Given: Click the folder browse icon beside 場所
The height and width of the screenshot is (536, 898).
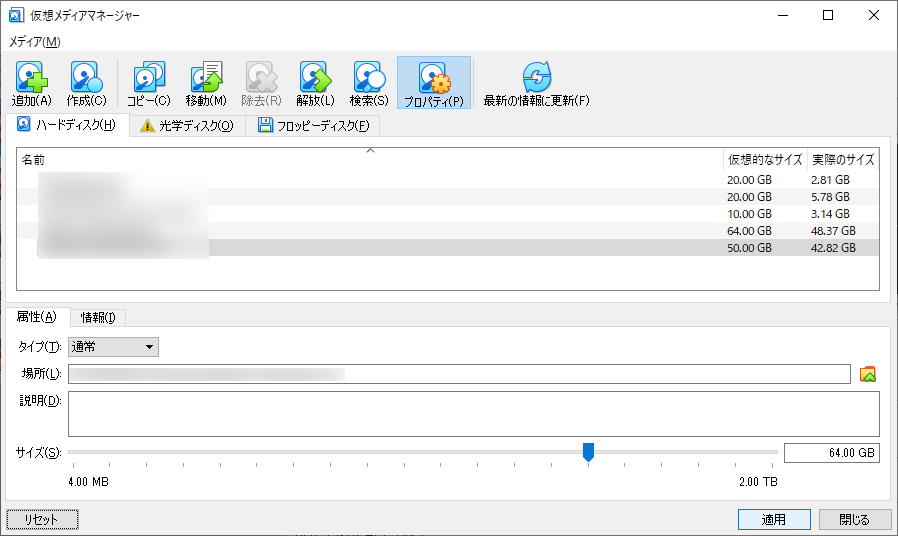Looking at the screenshot, I should [x=868, y=375].
